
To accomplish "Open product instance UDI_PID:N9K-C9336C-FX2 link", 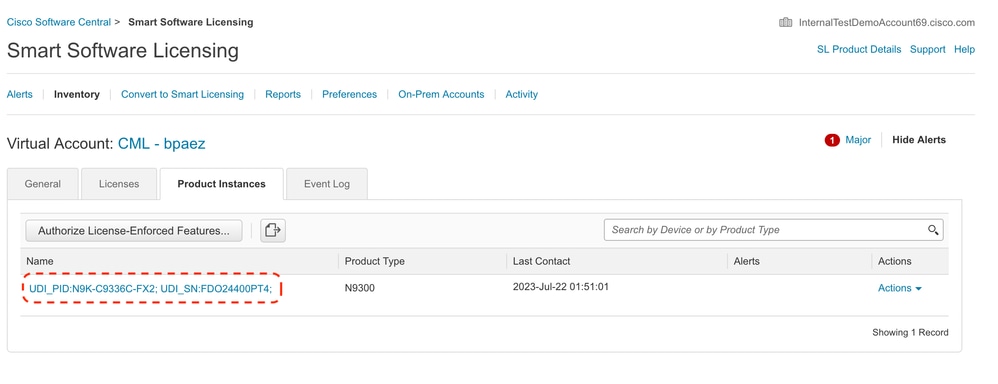I will [x=151, y=288].
